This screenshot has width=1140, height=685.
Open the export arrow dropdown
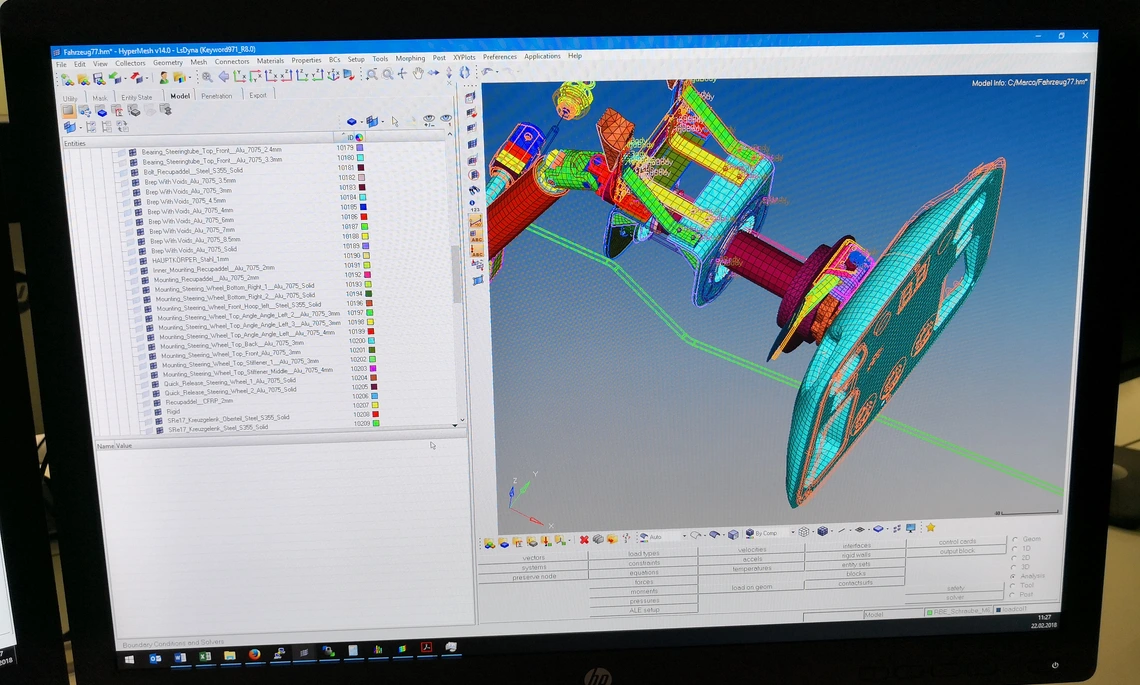point(147,78)
